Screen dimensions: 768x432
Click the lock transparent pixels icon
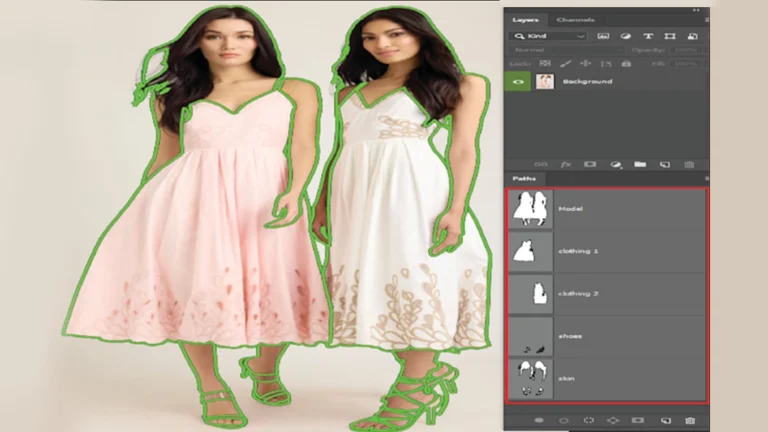(545, 64)
